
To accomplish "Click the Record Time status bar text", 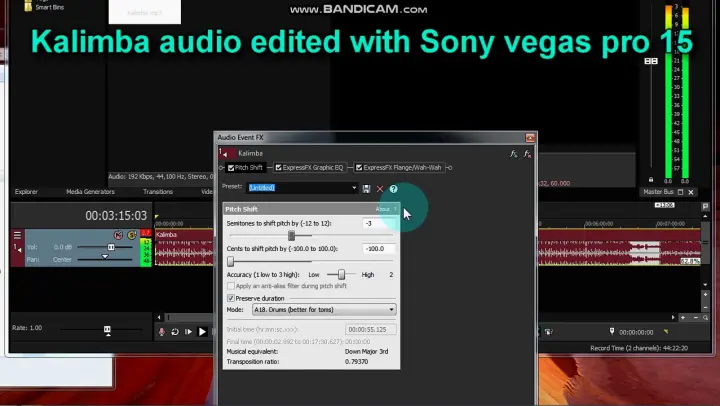I will [x=639, y=348].
